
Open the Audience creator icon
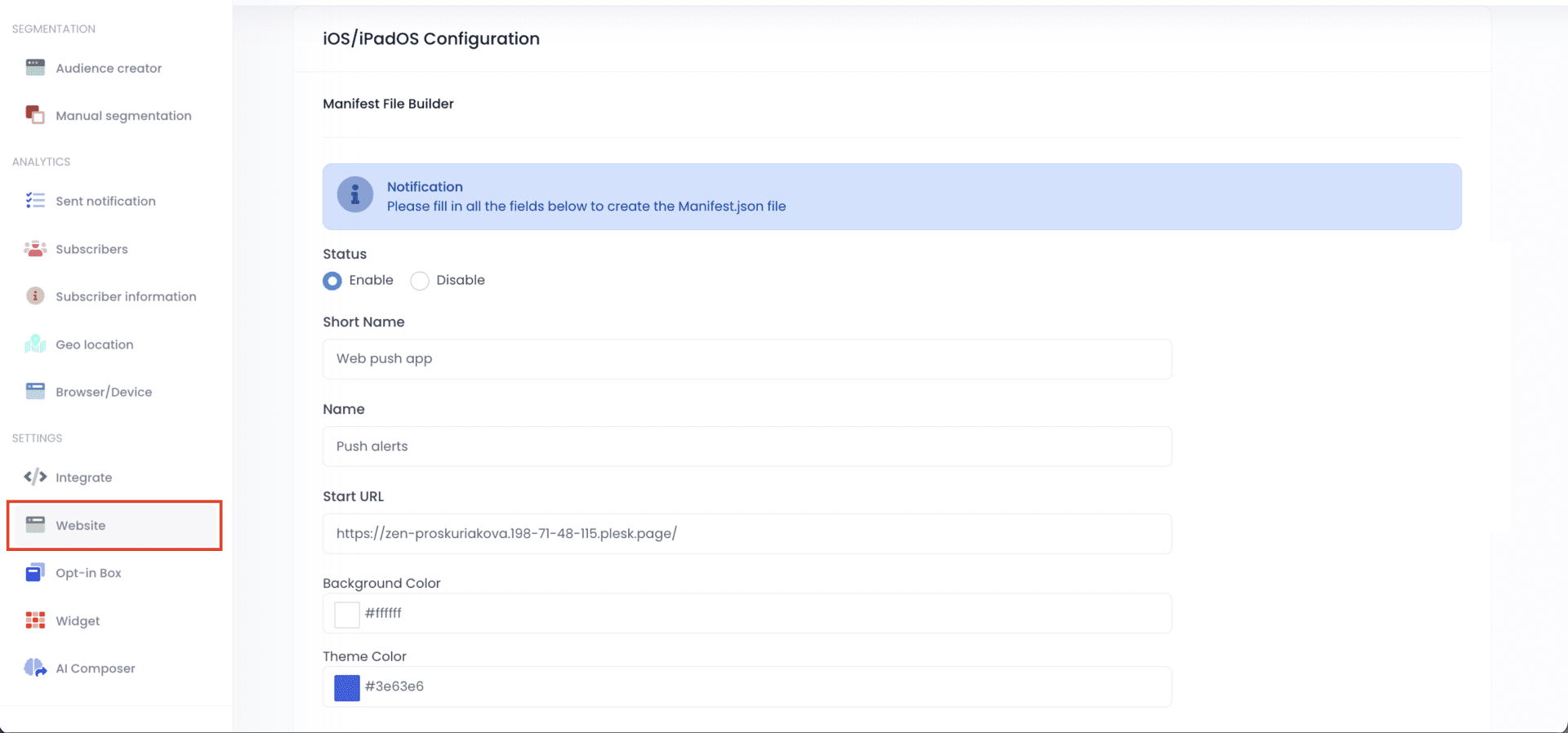[35, 68]
